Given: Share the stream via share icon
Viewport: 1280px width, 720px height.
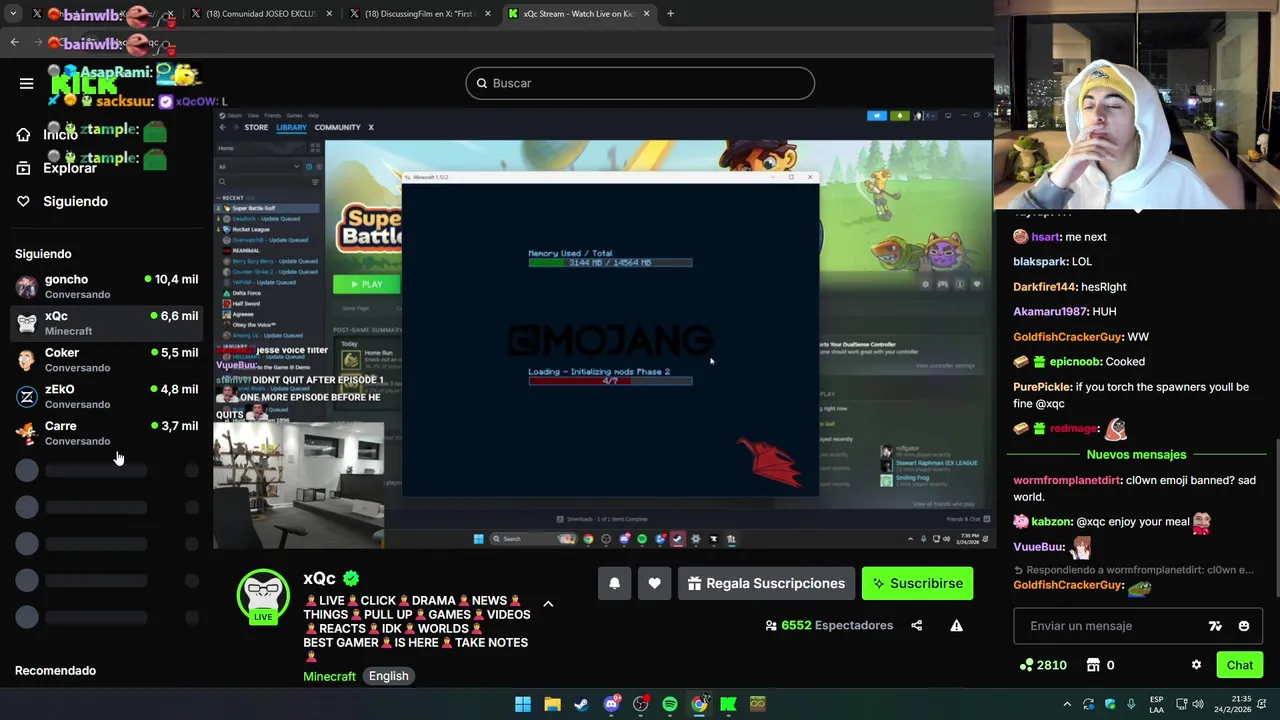Looking at the screenshot, I should (916, 625).
